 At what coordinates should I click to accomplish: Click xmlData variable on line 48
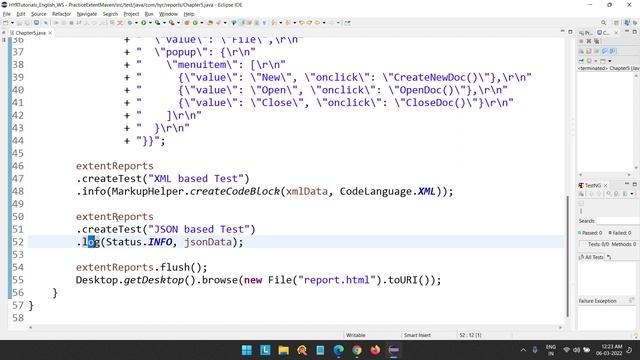(x=307, y=191)
